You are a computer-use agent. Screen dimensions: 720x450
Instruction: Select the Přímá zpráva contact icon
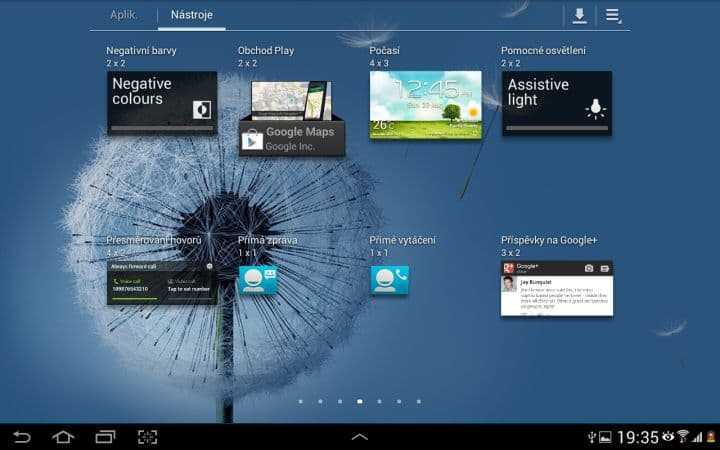257,279
